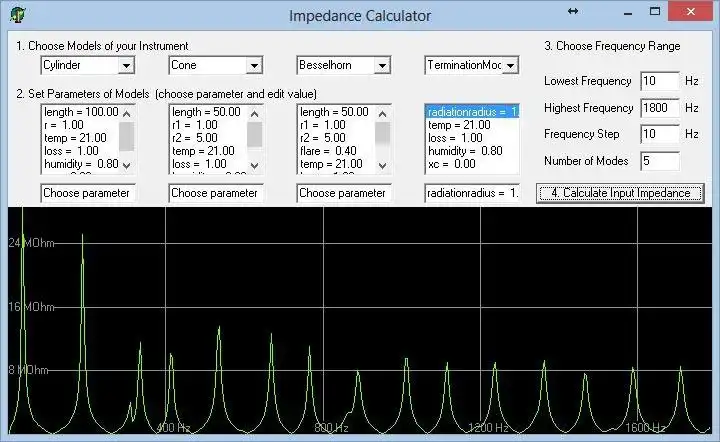Click 'Calculate Input Impedance' button
The height and width of the screenshot is (442, 720).
(x=620, y=193)
